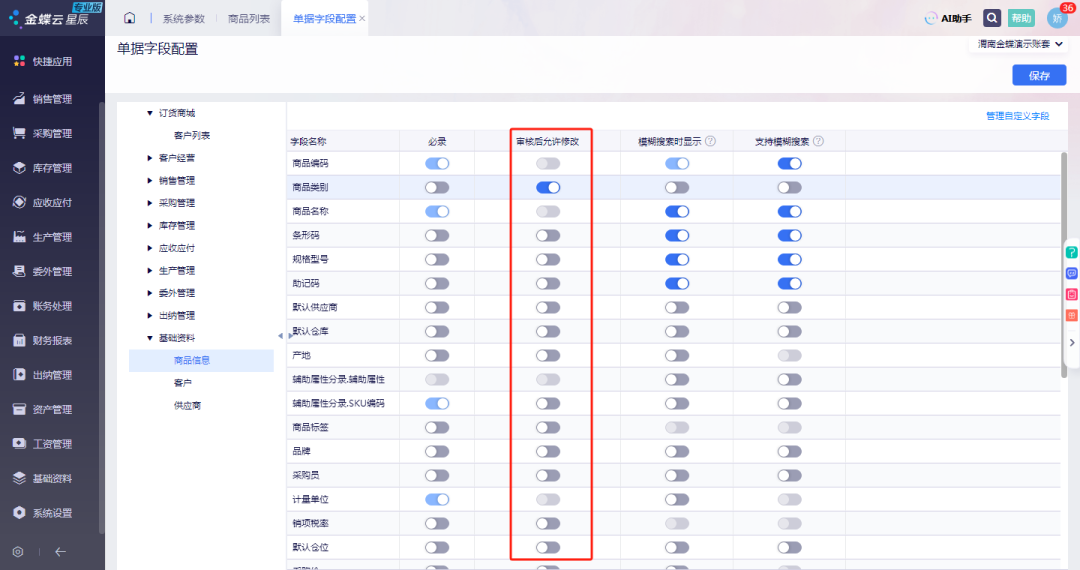Image resolution: width=1080 pixels, height=570 pixels.
Task: Switch to the 系统参数 tab
Action: tap(184, 19)
